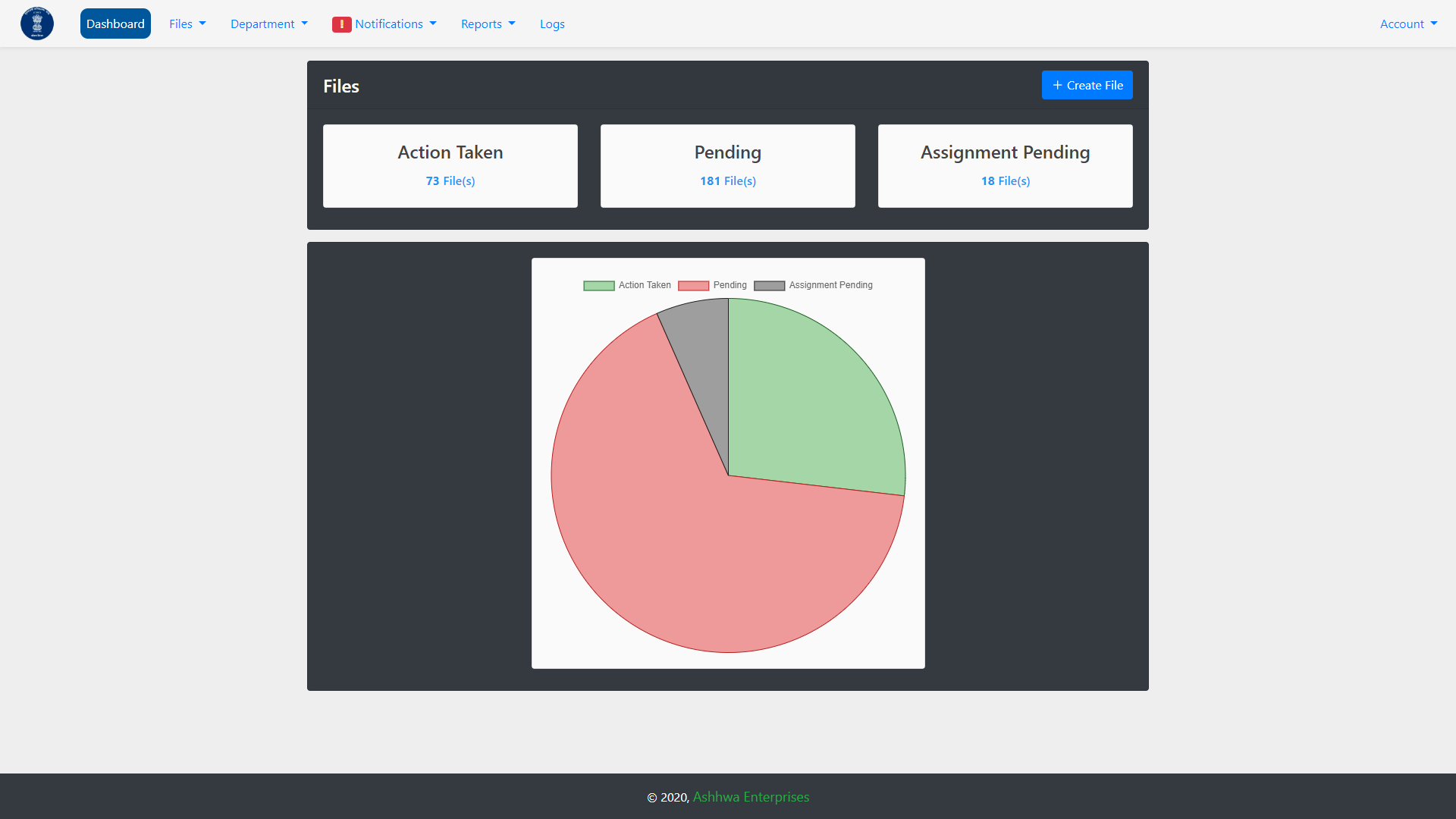This screenshot has height=819, width=1456.
Task: Open the Ashhwa Enterprises link
Action: (751, 797)
